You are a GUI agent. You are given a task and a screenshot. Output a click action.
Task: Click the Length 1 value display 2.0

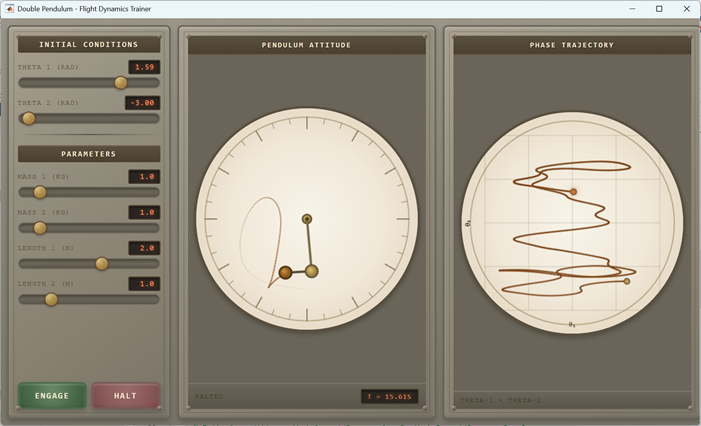point(144,248)
